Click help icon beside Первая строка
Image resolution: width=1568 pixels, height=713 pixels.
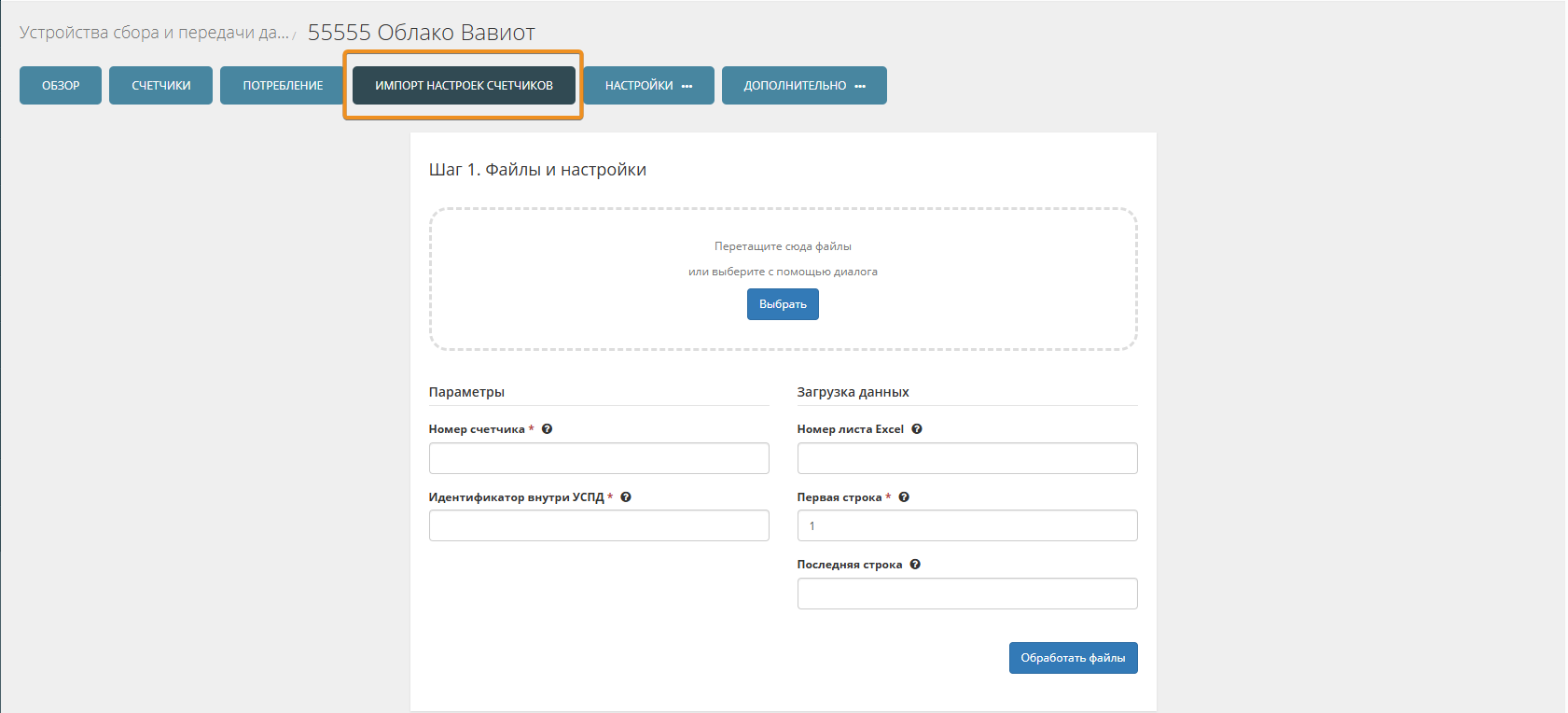coord(904,497)
